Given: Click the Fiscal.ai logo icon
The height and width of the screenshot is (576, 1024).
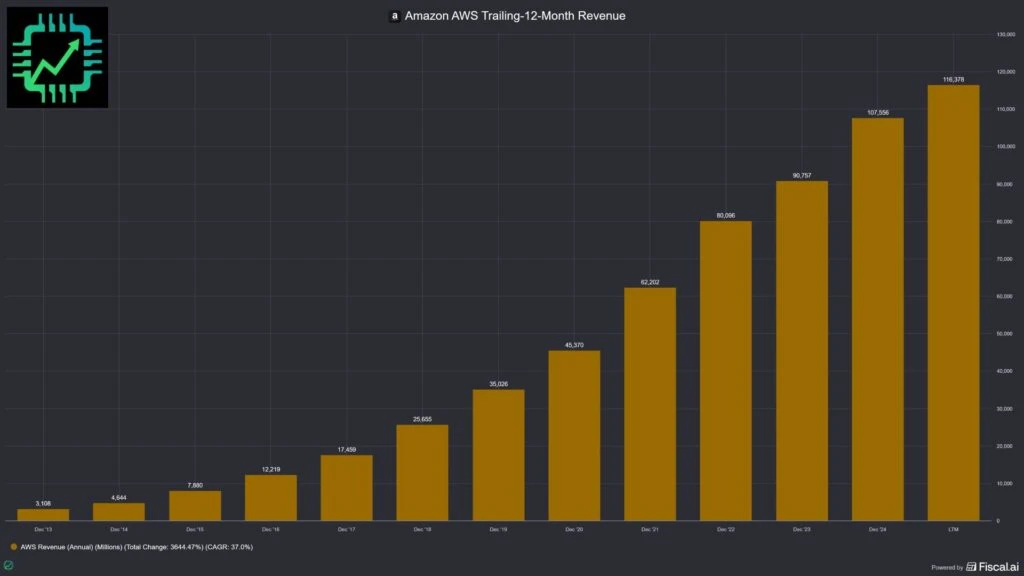Looking at the screenshot, I should 971,566.
